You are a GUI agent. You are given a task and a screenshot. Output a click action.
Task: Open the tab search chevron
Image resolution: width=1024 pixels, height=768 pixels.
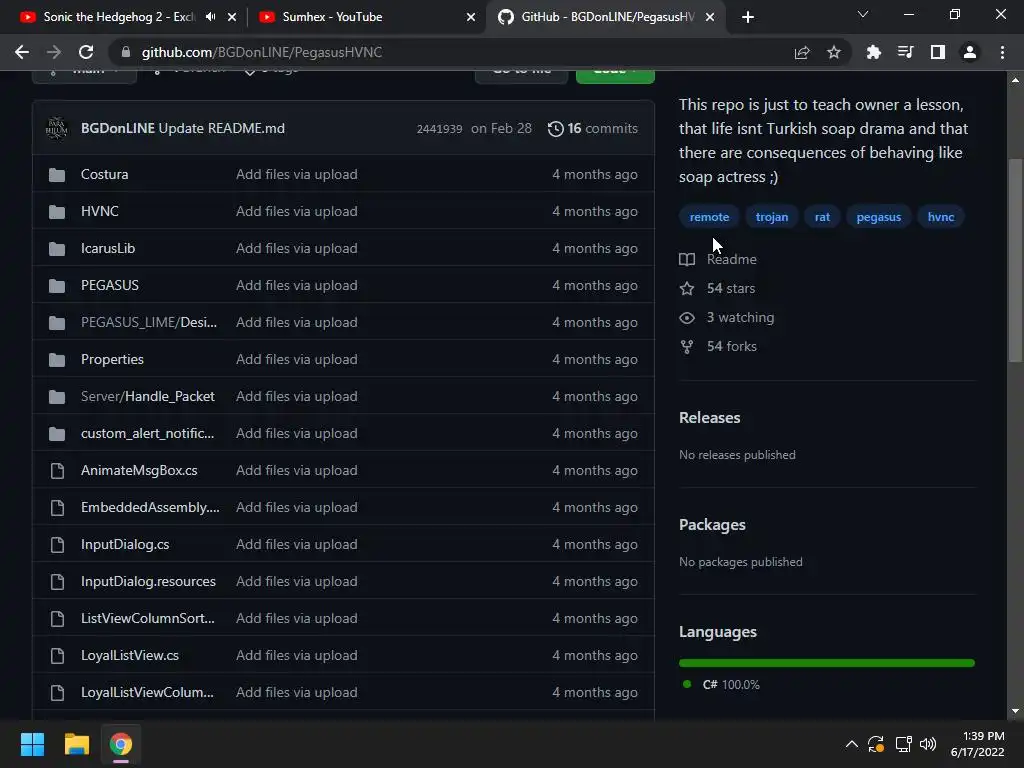(x=863, y=14)
